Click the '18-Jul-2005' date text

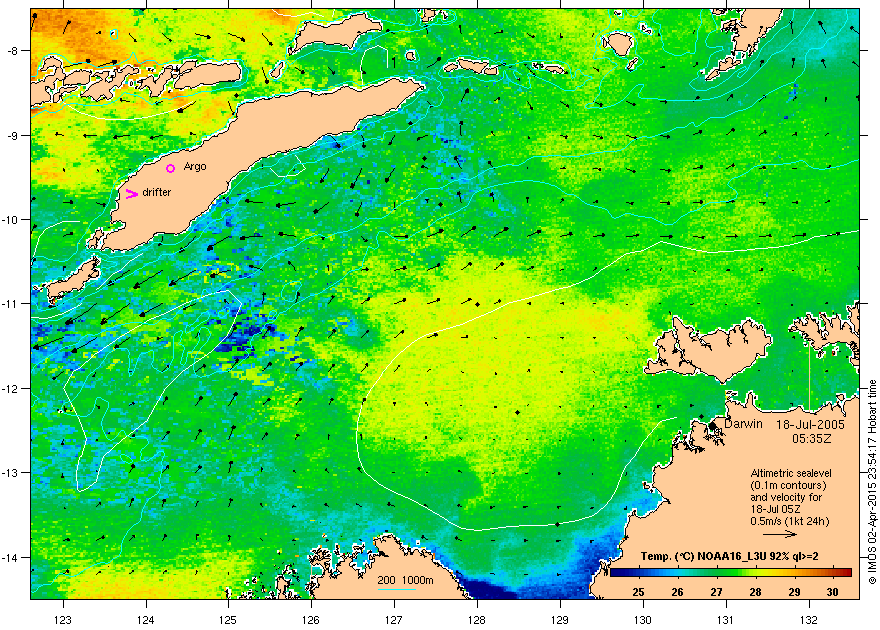[x=810, y=425]
